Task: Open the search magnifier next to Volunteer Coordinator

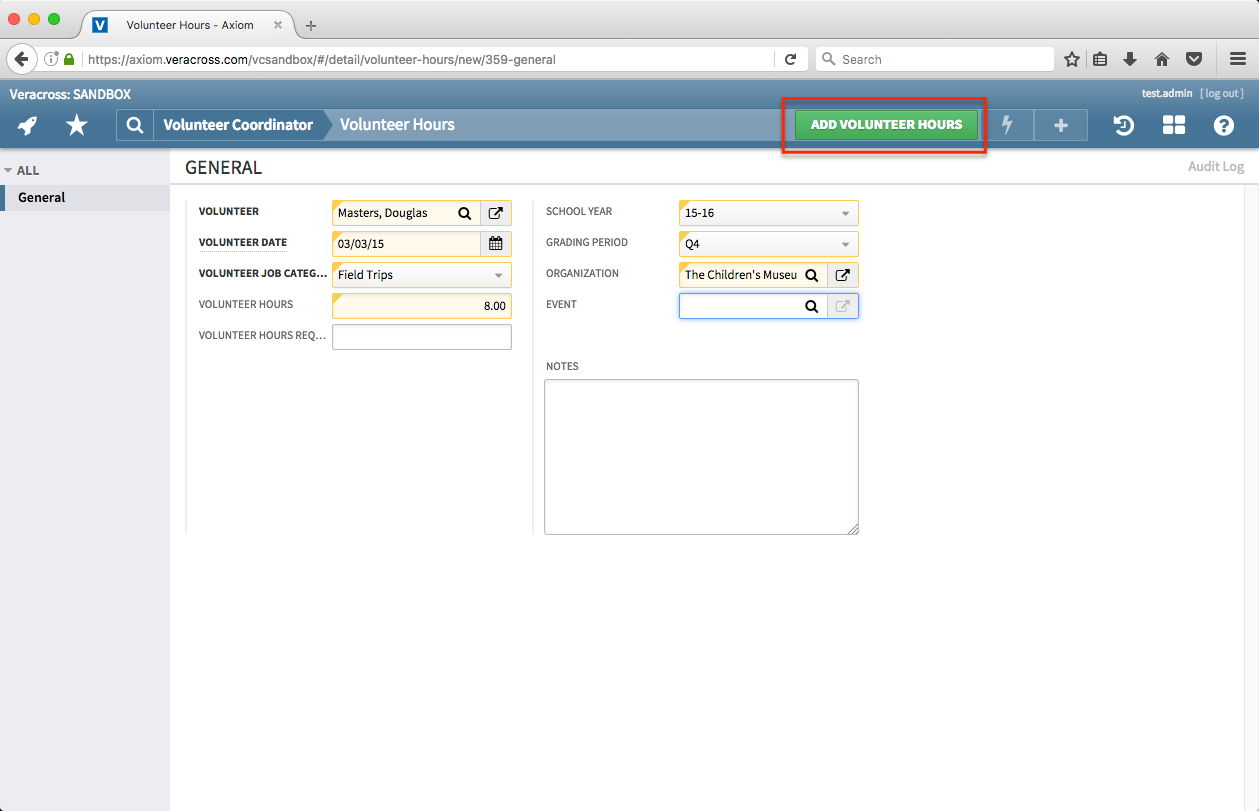Action: point(134,125)
